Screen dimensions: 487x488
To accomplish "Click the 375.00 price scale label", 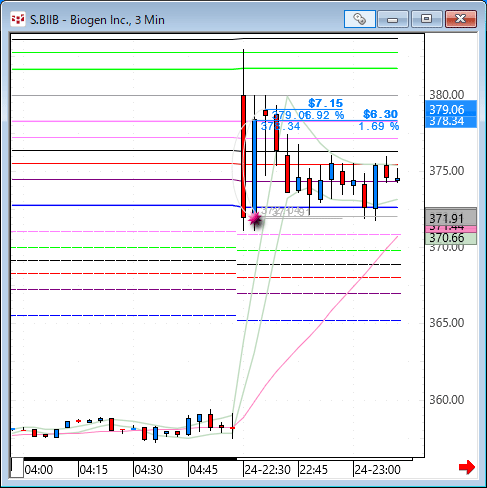I will tap(446, 171).
